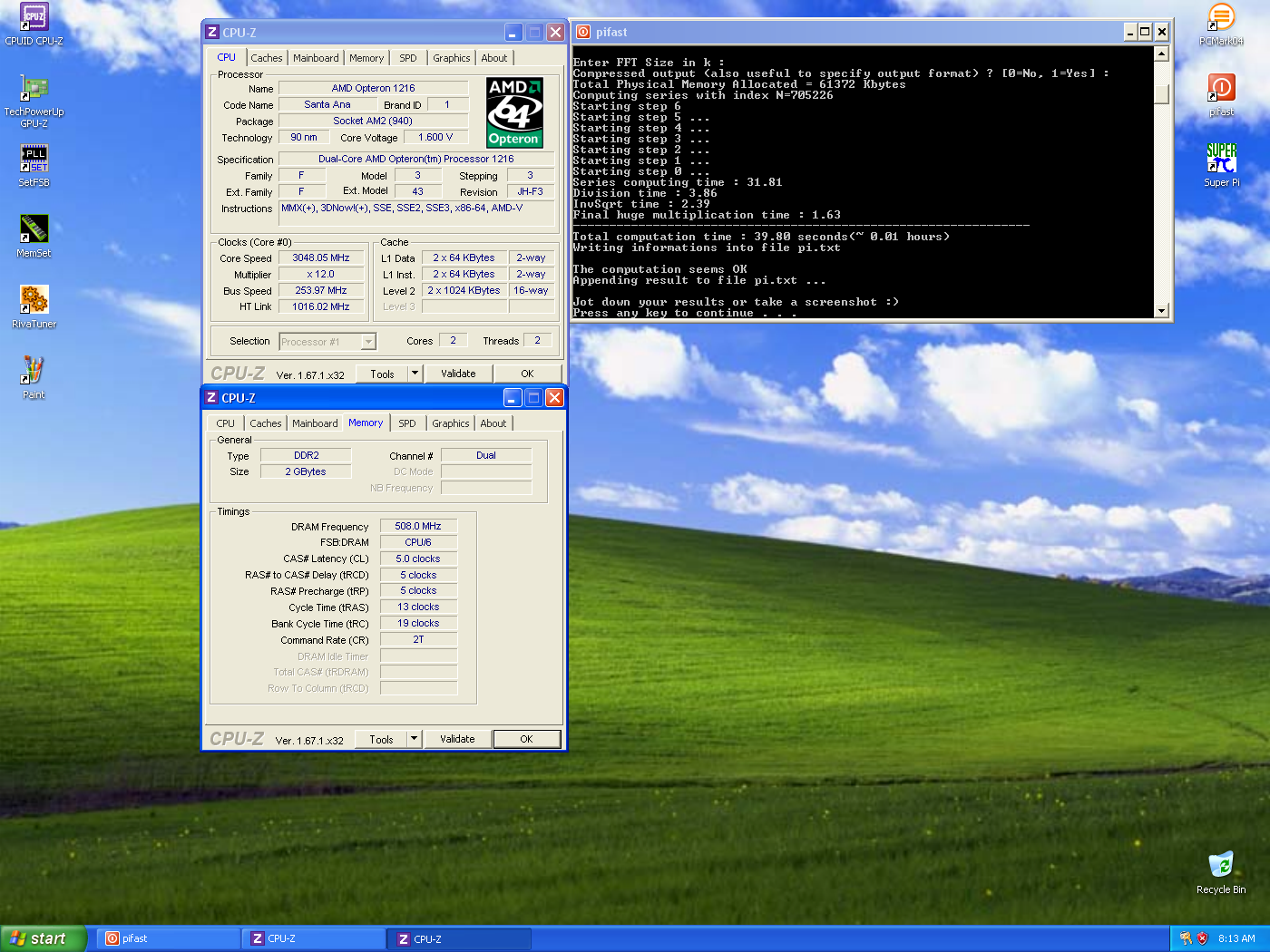
Task: Click the first system tray icon
Action: tap(1186, 938)
